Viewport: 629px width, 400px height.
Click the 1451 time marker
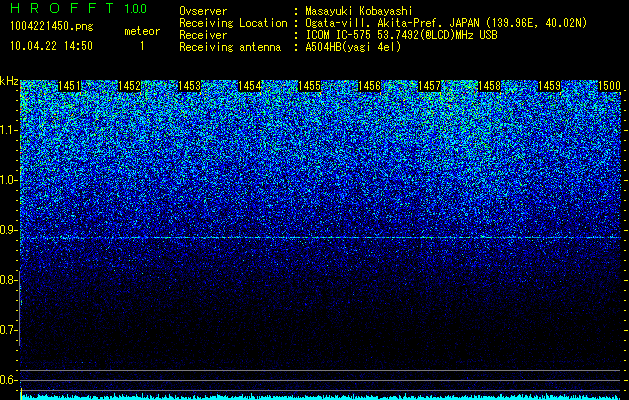pyautogui.click(x=69, y=86)
